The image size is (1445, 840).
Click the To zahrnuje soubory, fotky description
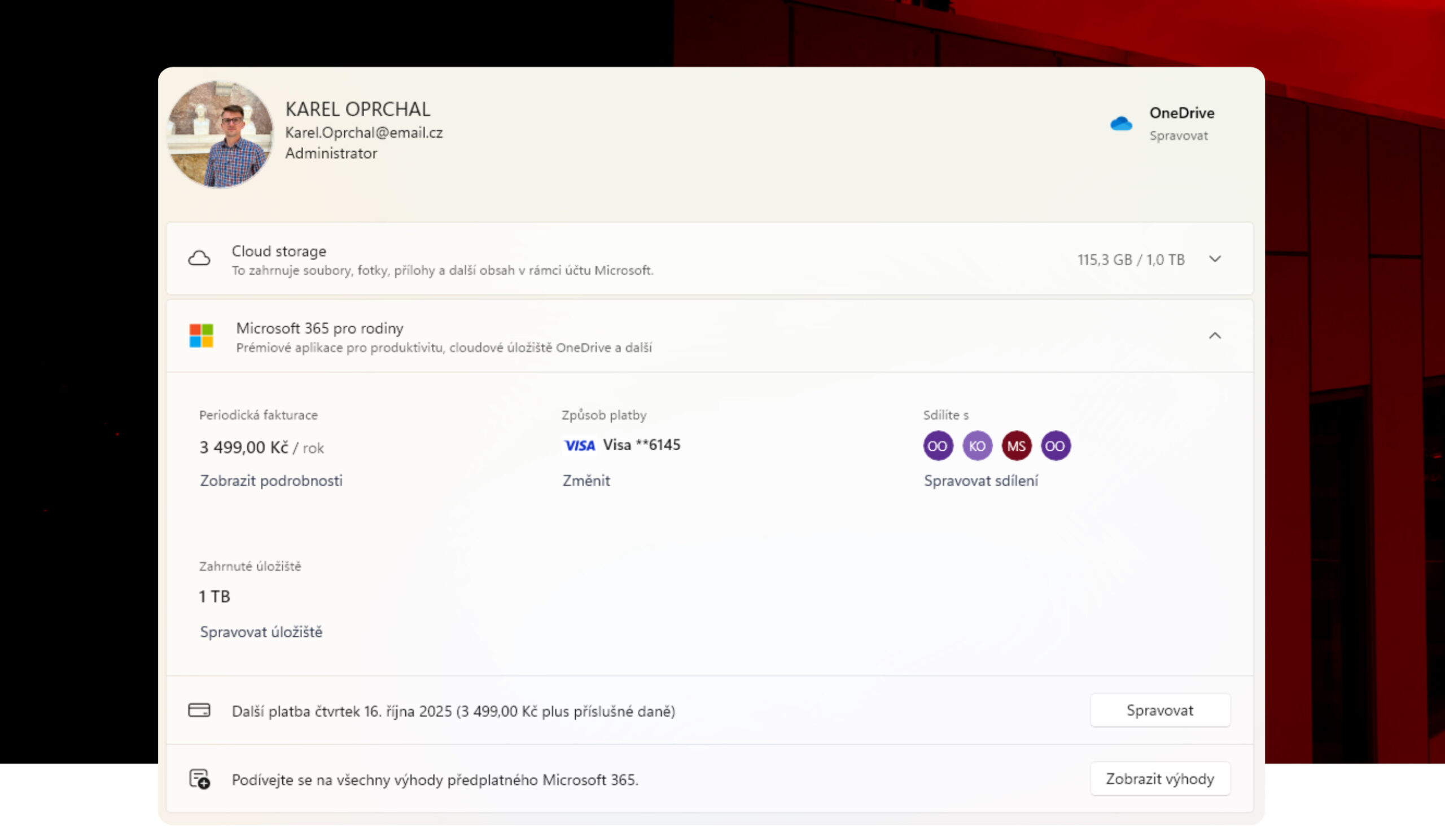tap(442, 270)
